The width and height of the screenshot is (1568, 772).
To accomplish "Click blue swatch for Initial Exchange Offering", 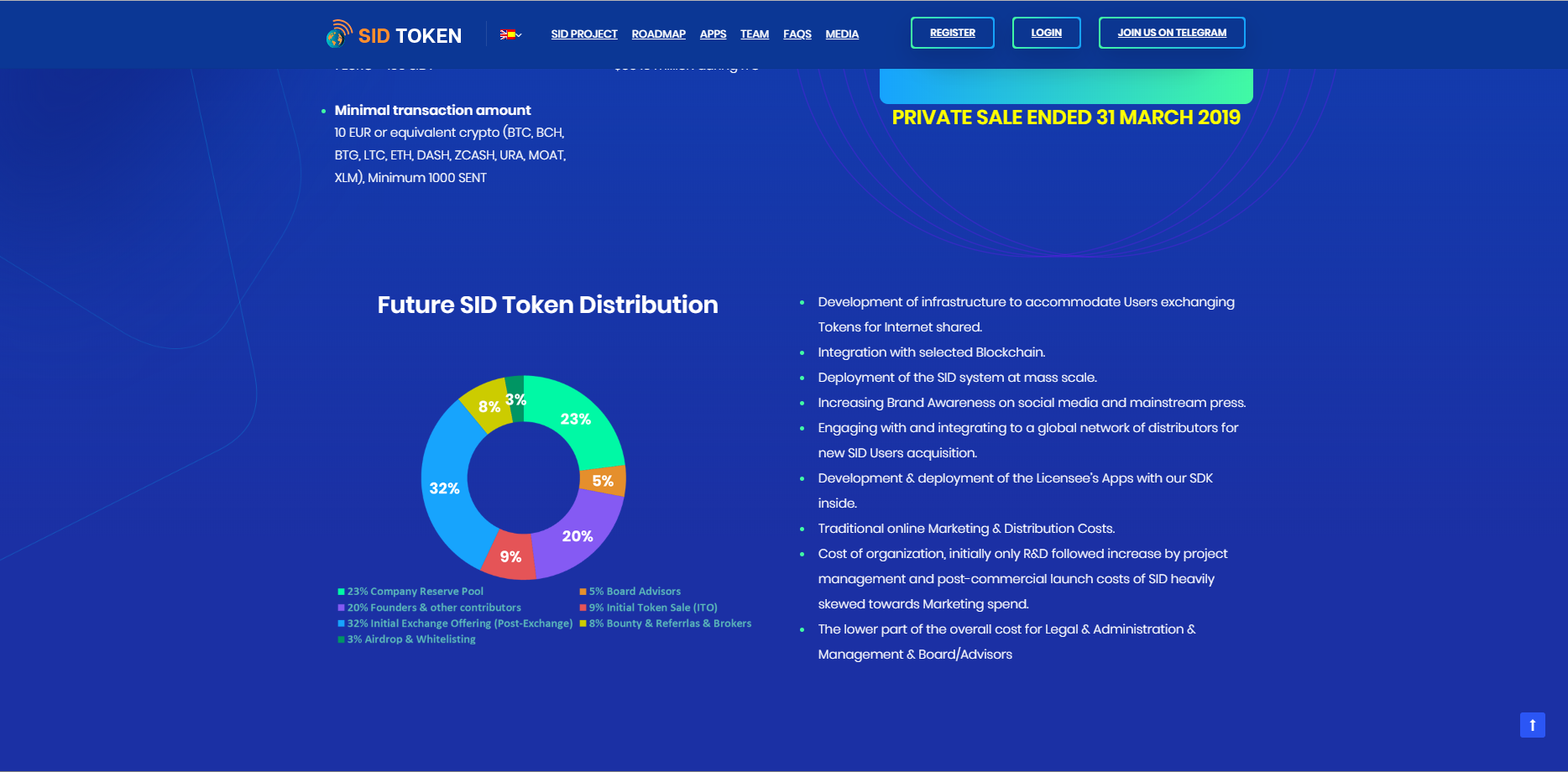I will click(x=342, y=623).
